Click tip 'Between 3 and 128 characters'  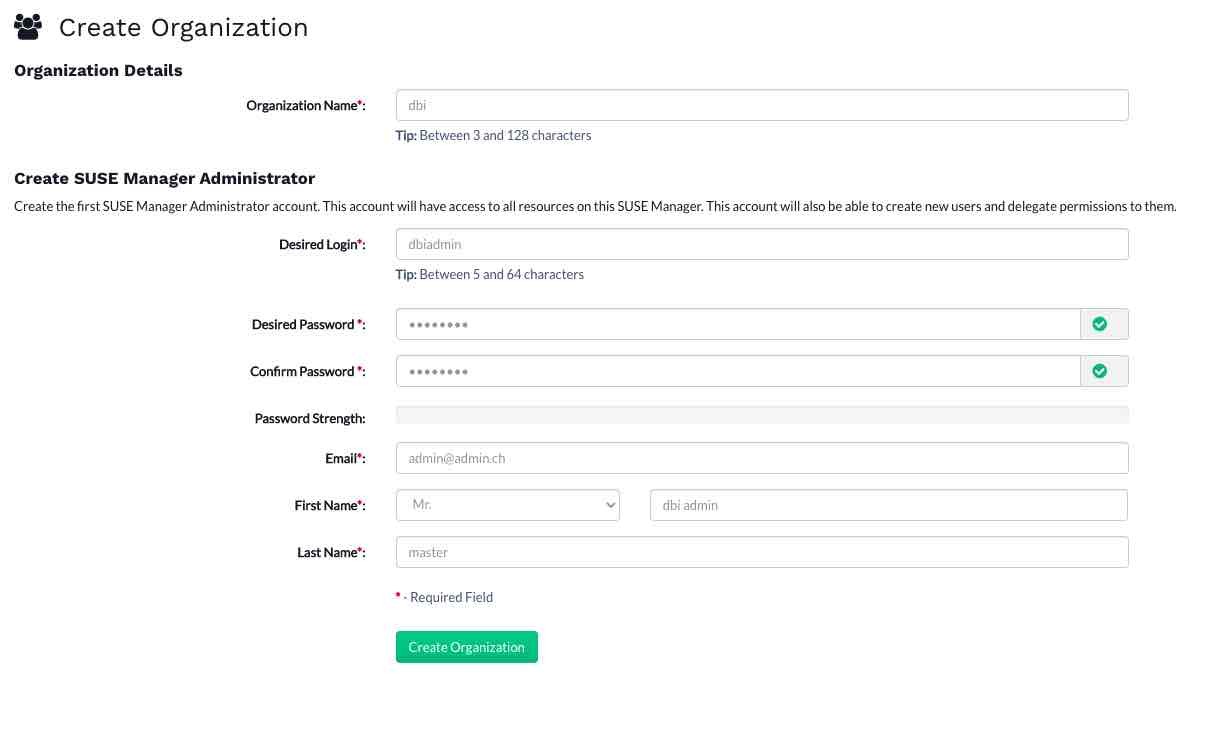click(494, 135)
